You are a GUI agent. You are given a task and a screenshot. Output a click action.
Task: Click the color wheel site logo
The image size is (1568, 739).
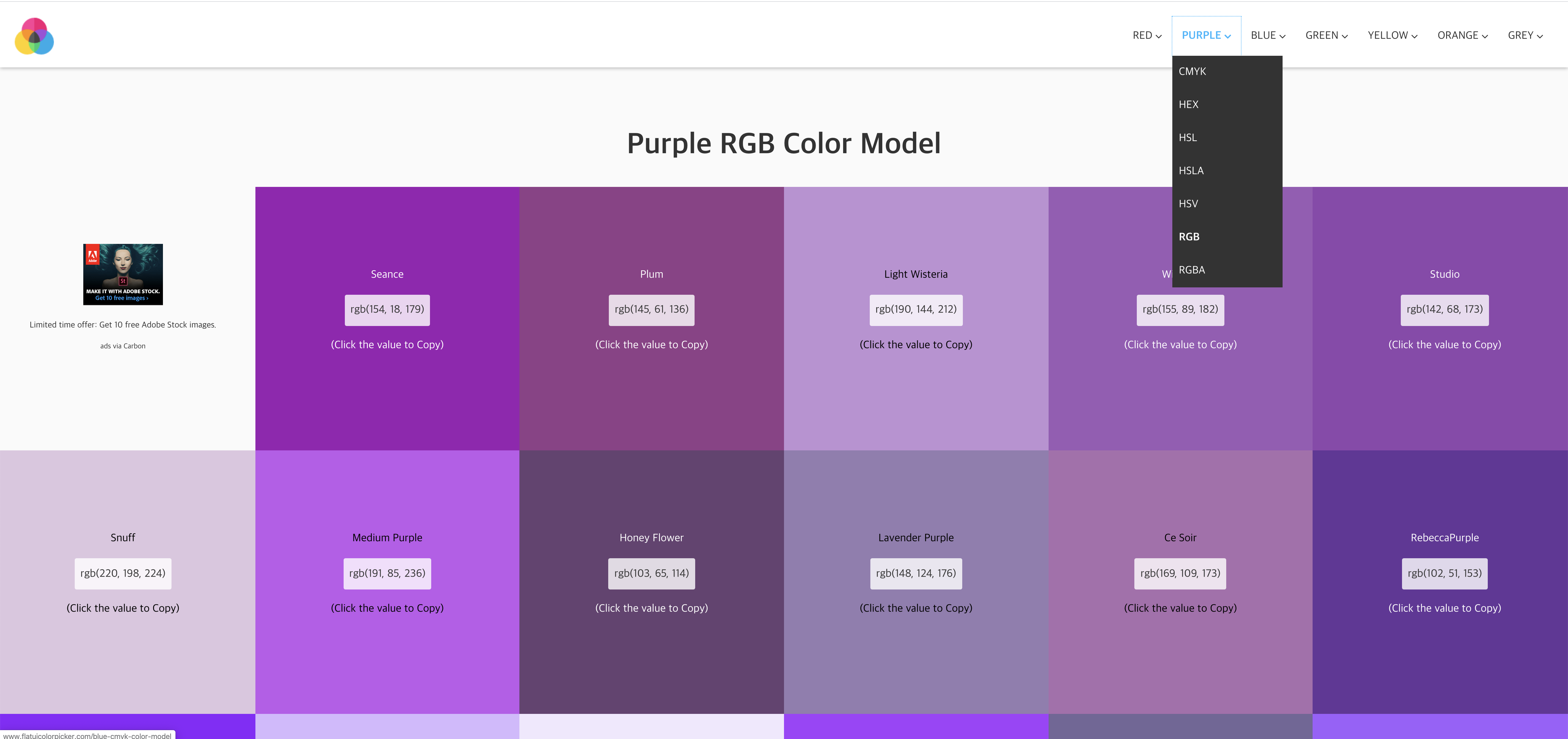pos(34,36)
